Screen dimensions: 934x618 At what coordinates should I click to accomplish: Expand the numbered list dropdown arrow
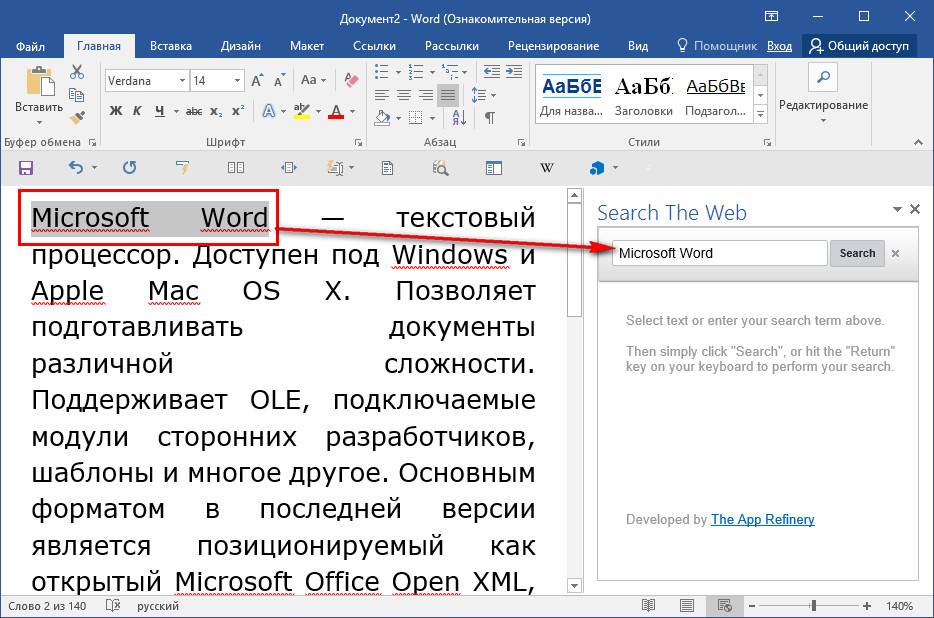[432, 73]
